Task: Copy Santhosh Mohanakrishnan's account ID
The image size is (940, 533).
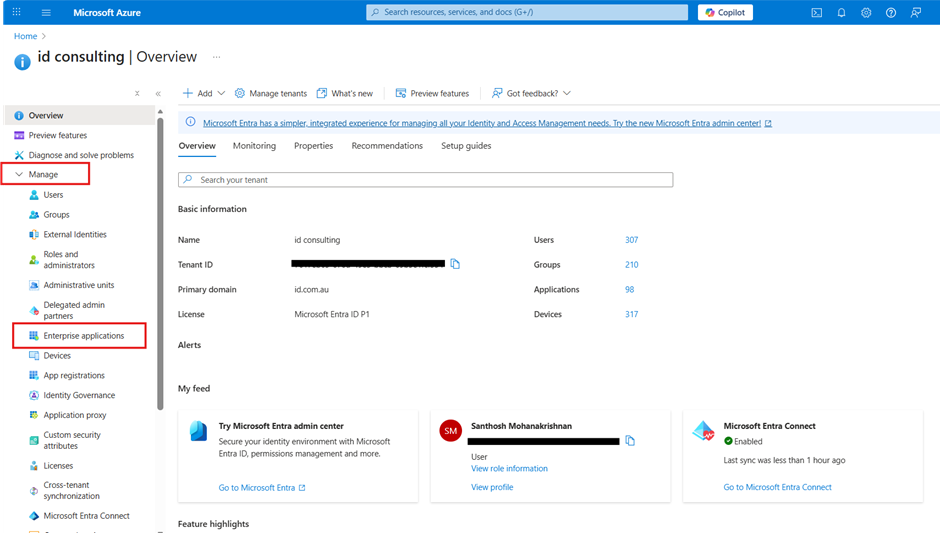Action: [x=630, y=441]
